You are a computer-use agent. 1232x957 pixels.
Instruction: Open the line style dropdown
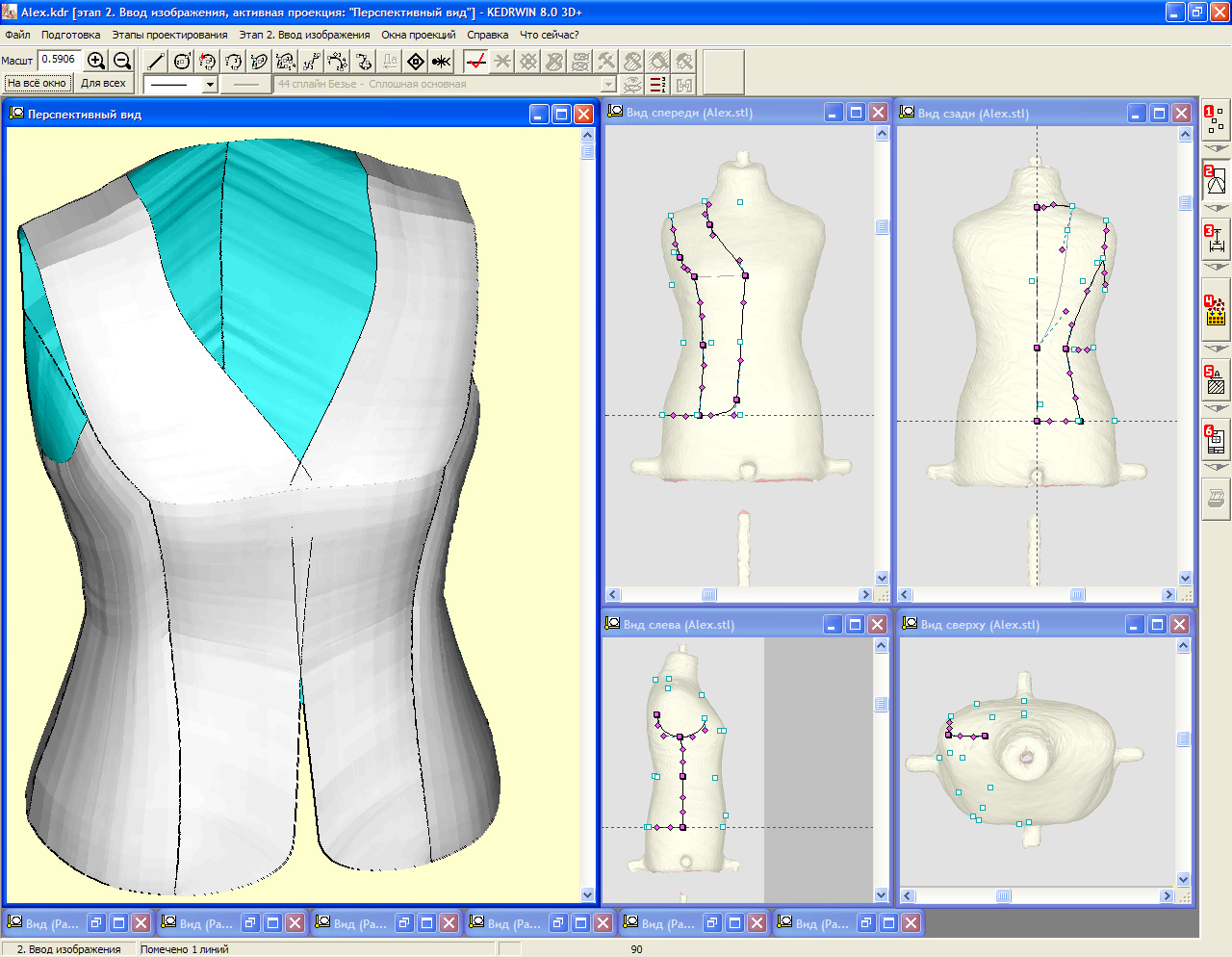pos(210,85)
